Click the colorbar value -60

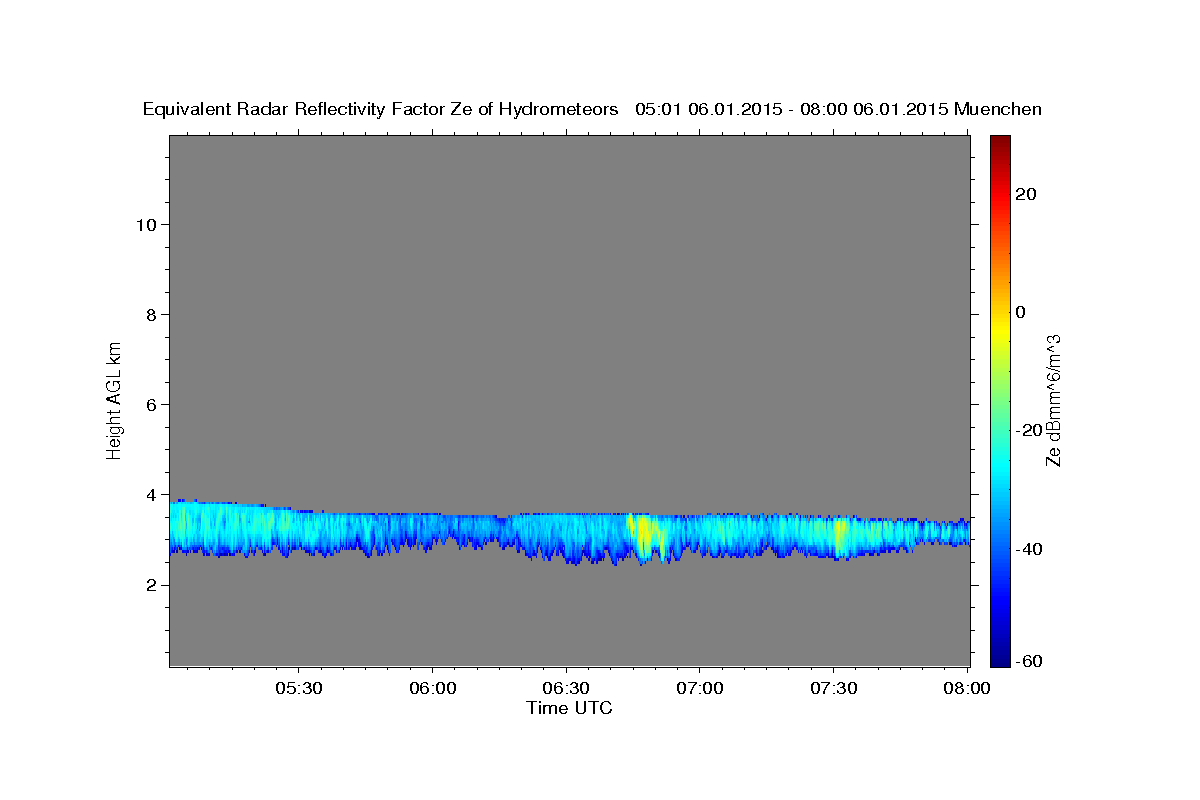coord(1029,661)
